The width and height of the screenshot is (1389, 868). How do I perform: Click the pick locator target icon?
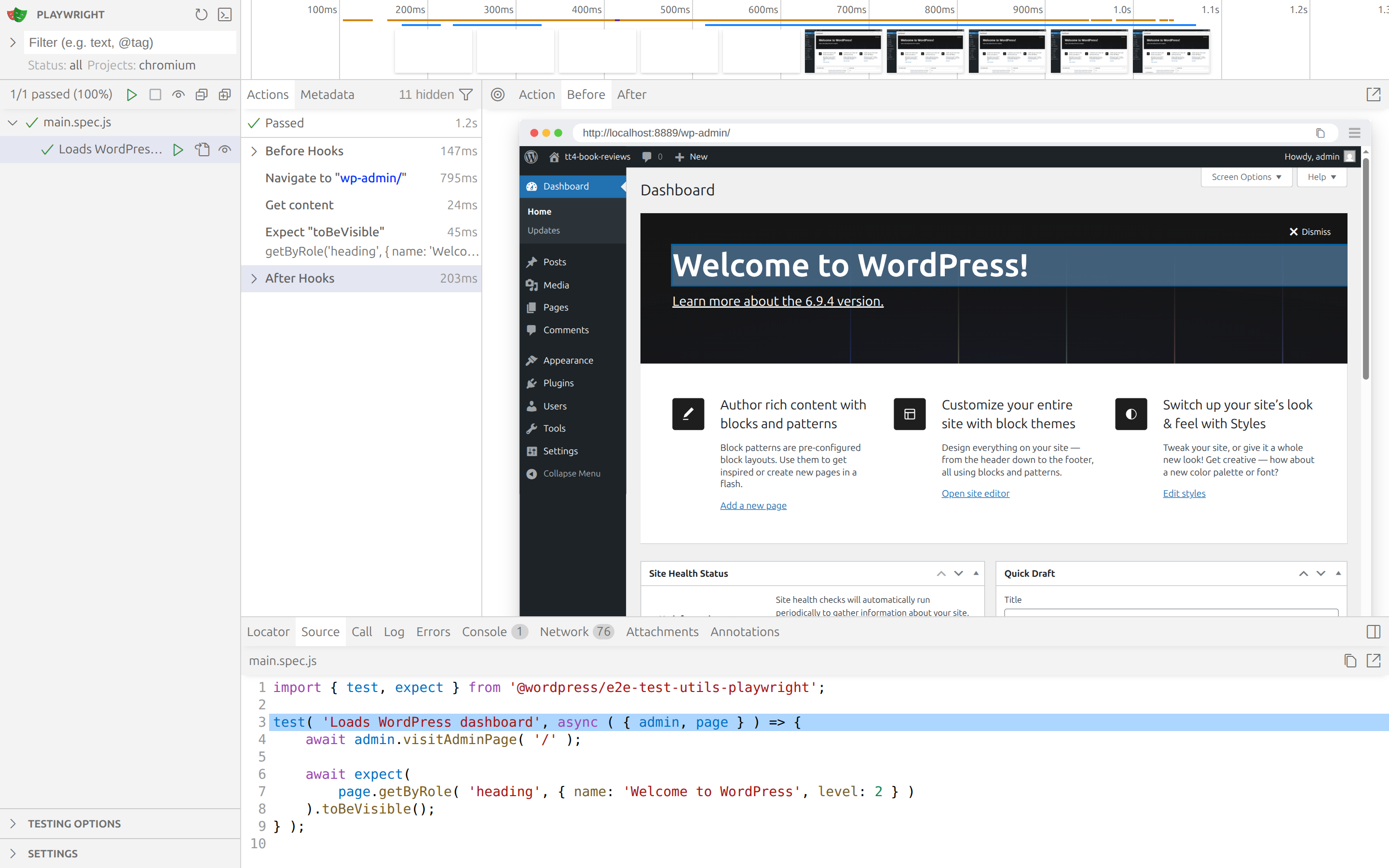[x=498, y=95]
